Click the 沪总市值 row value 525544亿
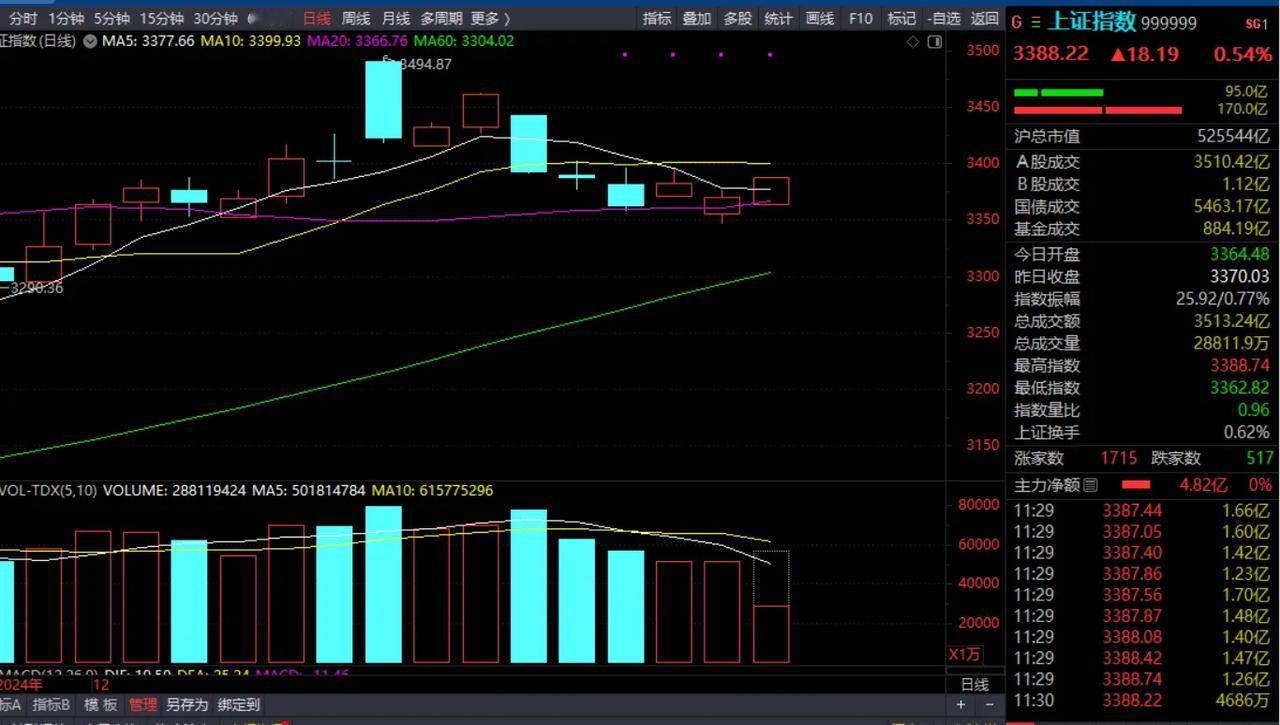1280x725 pixels. (x=1234, y=136)
